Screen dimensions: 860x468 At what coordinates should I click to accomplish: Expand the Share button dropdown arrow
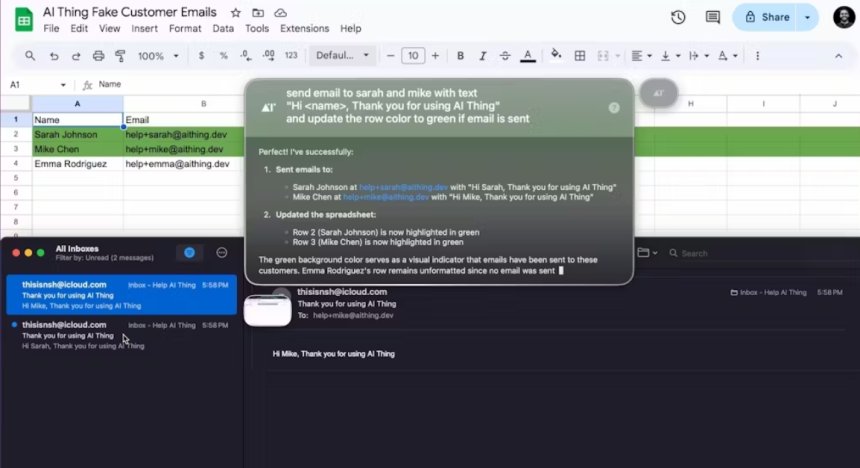(807, 17)
